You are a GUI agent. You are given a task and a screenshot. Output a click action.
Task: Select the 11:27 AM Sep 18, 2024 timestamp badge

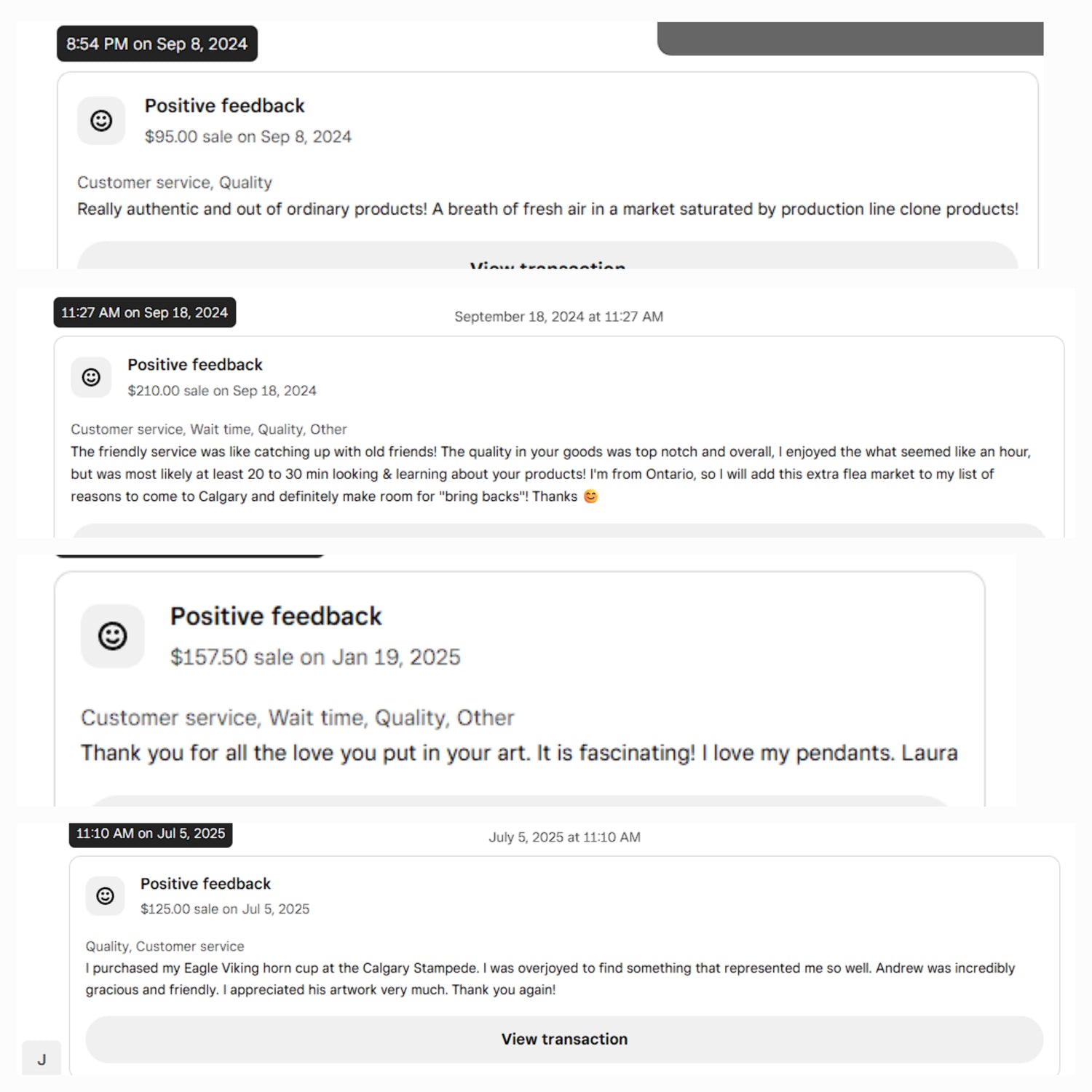(144, 312)
